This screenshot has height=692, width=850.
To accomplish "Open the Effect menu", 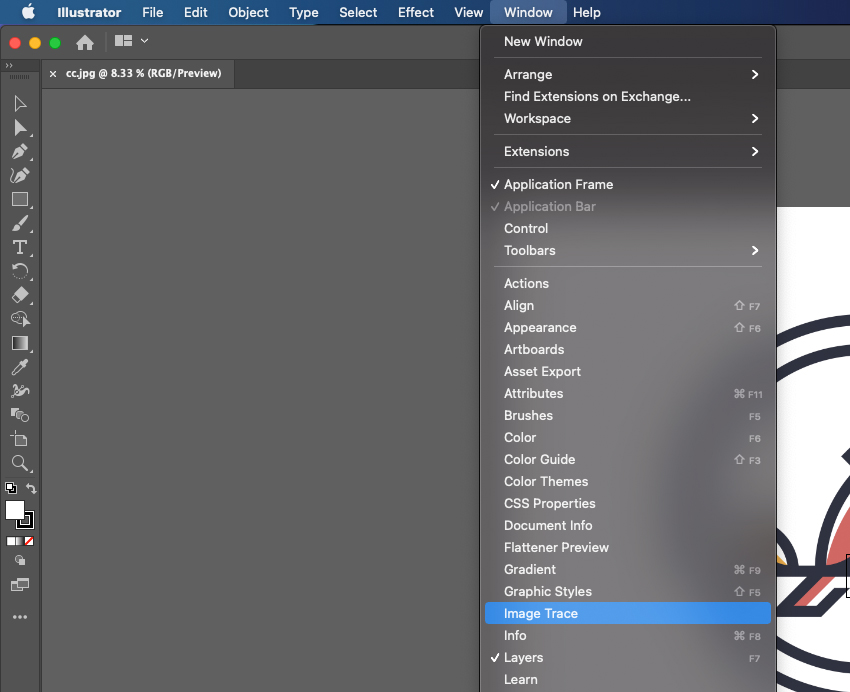I will tap(415, 12).
